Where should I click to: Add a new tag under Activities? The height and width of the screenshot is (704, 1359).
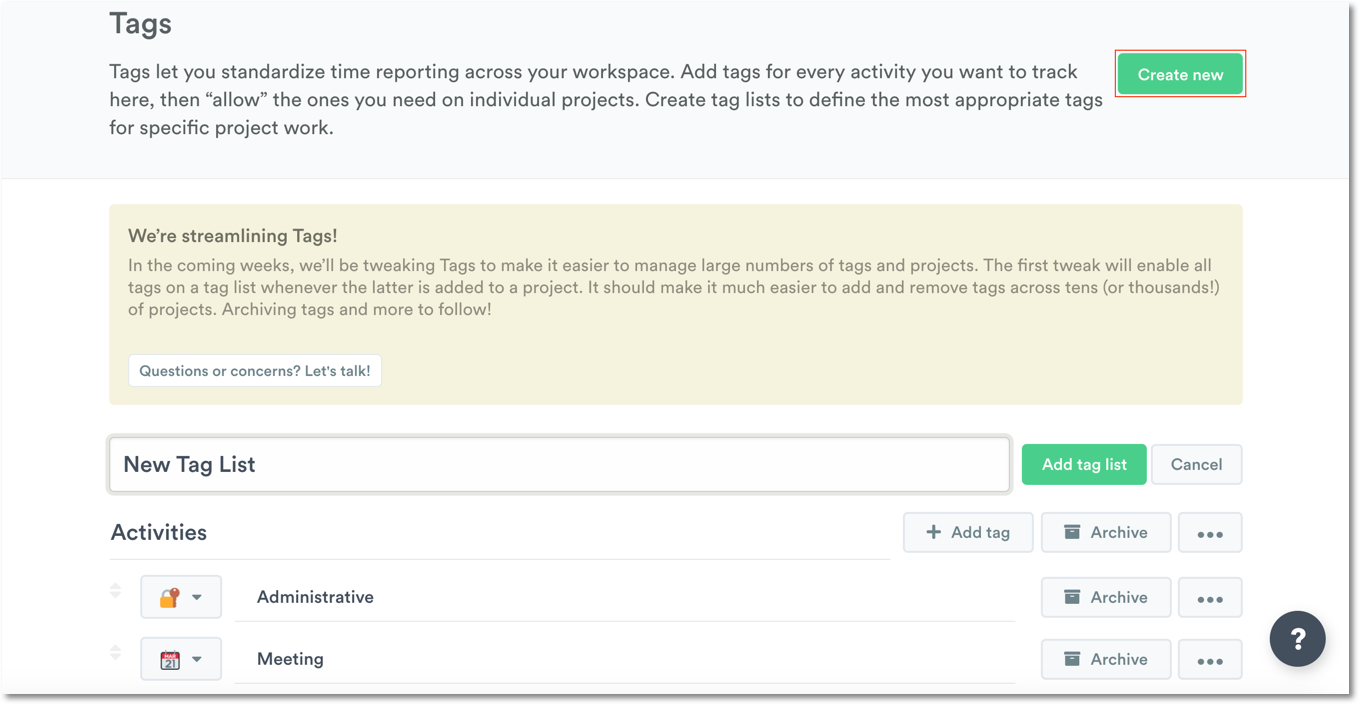[967, 532]
